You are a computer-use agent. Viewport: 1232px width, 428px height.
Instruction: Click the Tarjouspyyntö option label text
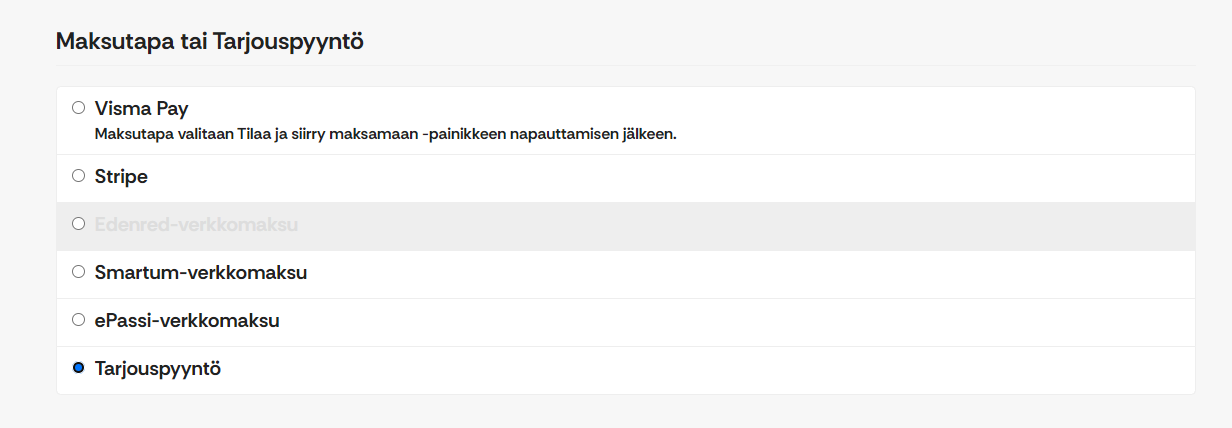157,369
